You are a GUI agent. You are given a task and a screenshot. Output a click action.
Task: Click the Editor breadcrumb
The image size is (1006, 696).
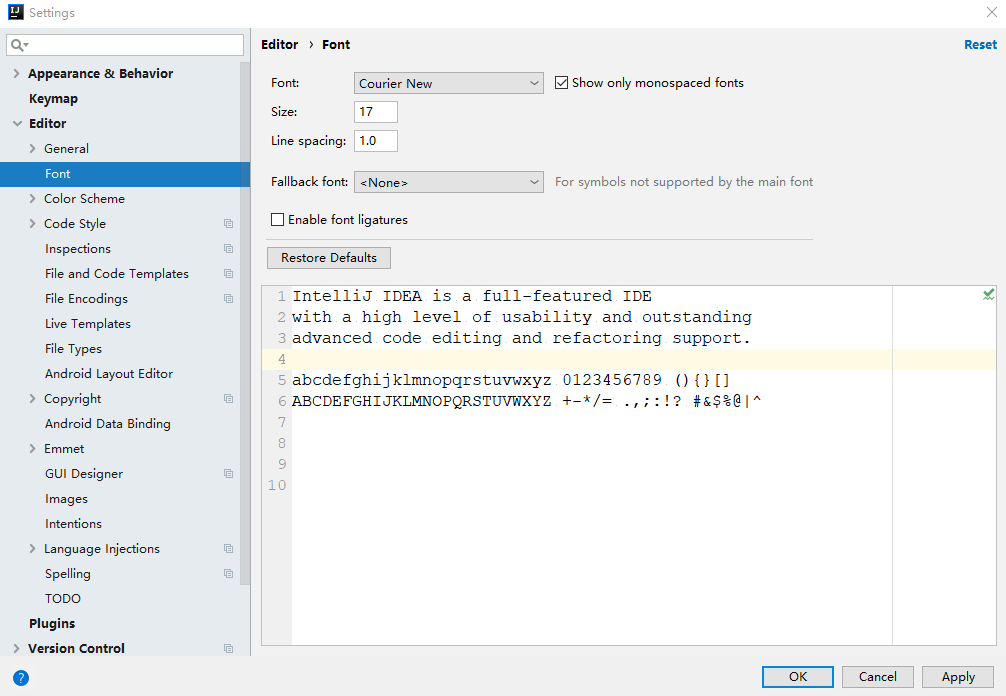[280, 45]
